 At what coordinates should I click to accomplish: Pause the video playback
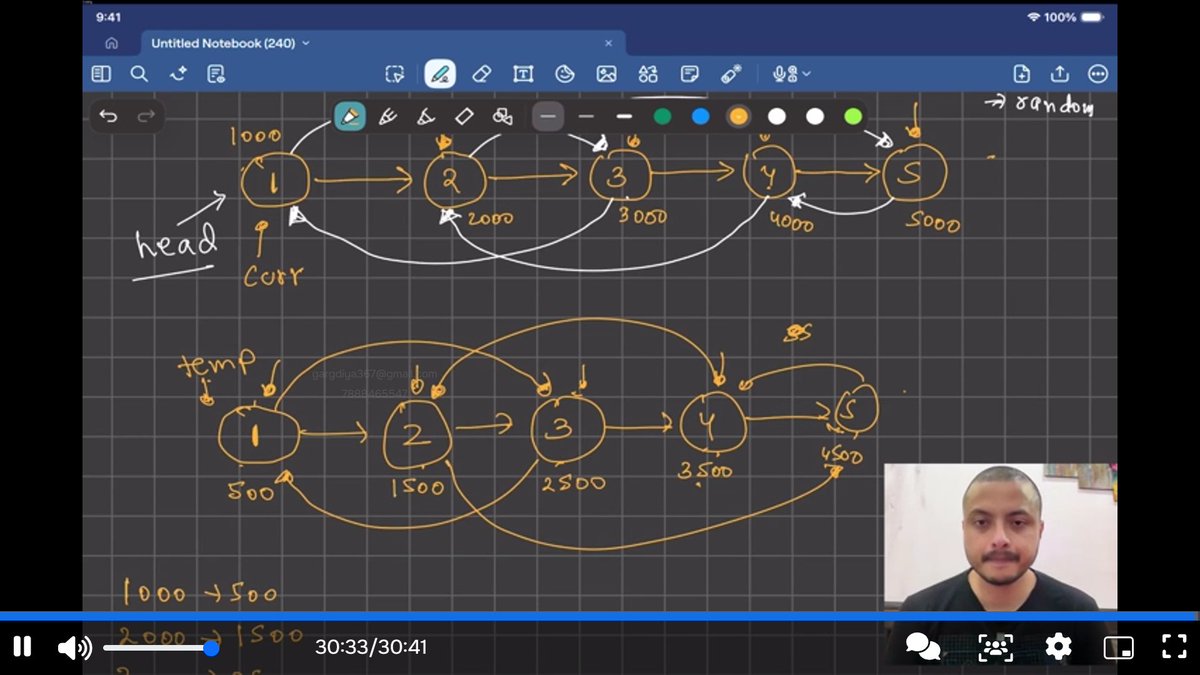(x=22, y=647)
